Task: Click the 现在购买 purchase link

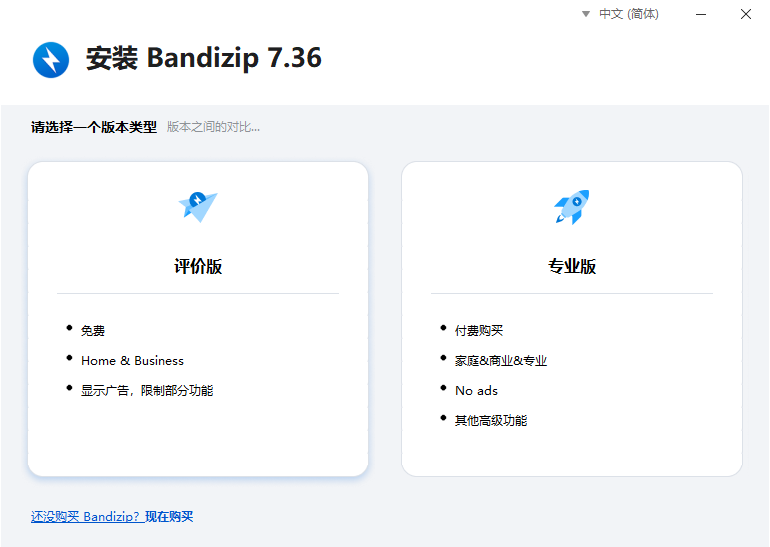Action: tap(169, 517)
